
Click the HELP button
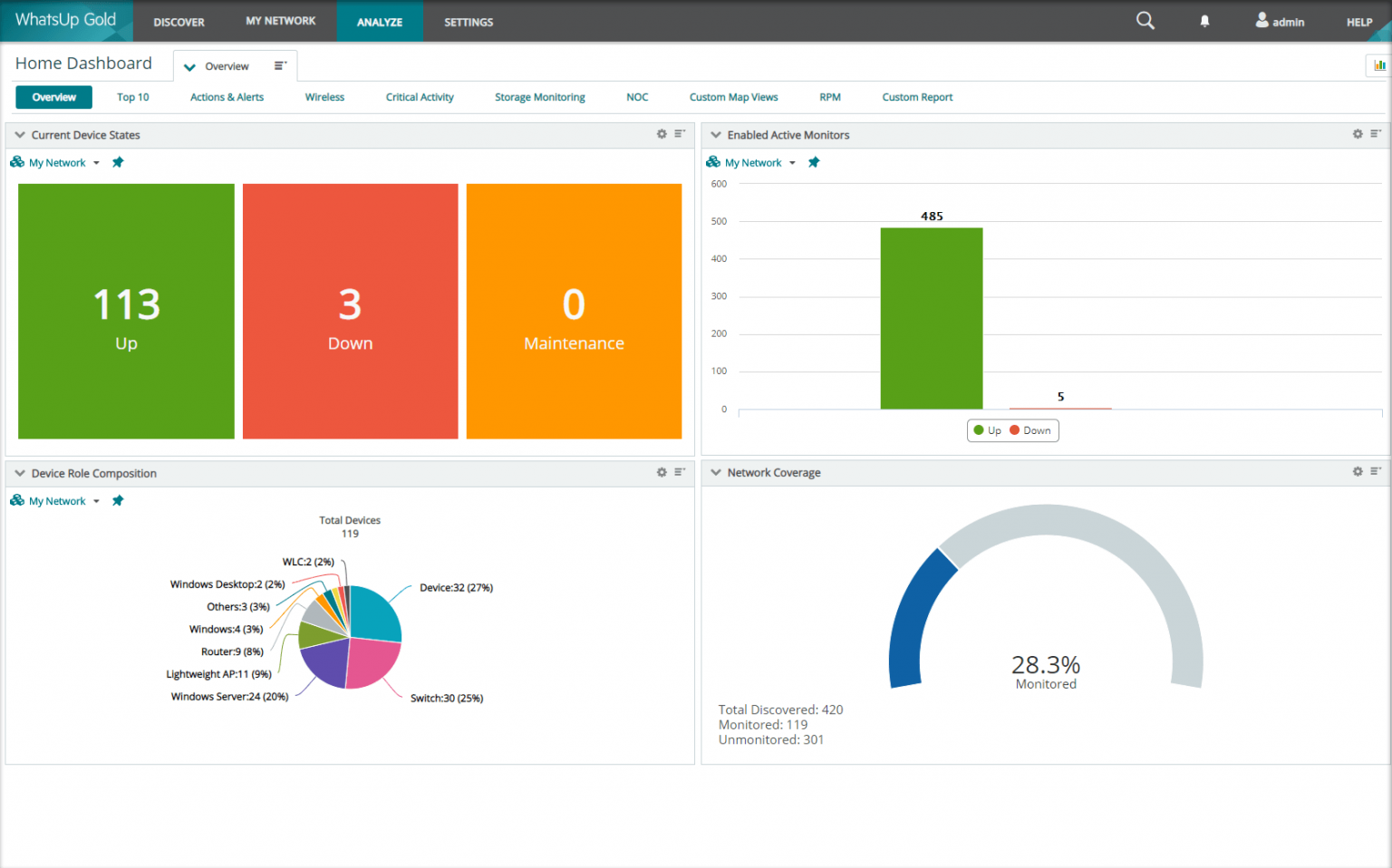point(1357,22)
